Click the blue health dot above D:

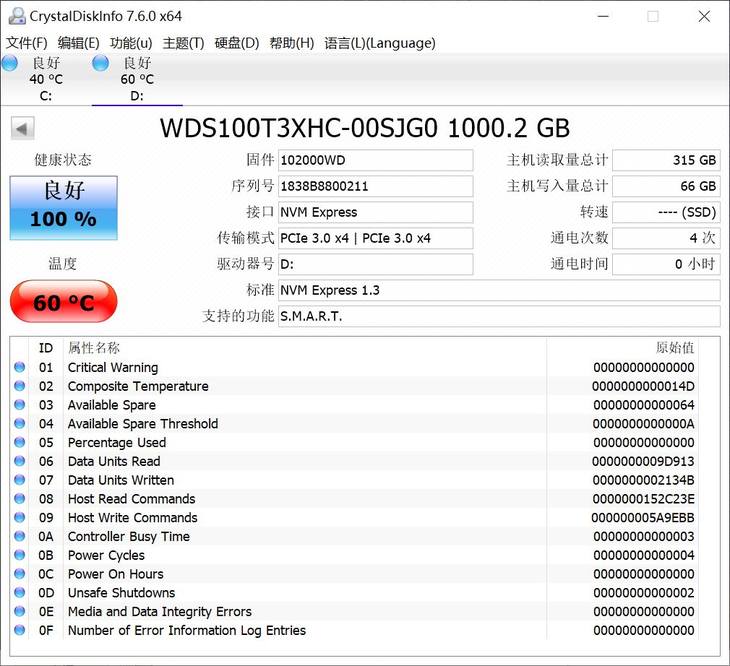[x=101, y=63]
